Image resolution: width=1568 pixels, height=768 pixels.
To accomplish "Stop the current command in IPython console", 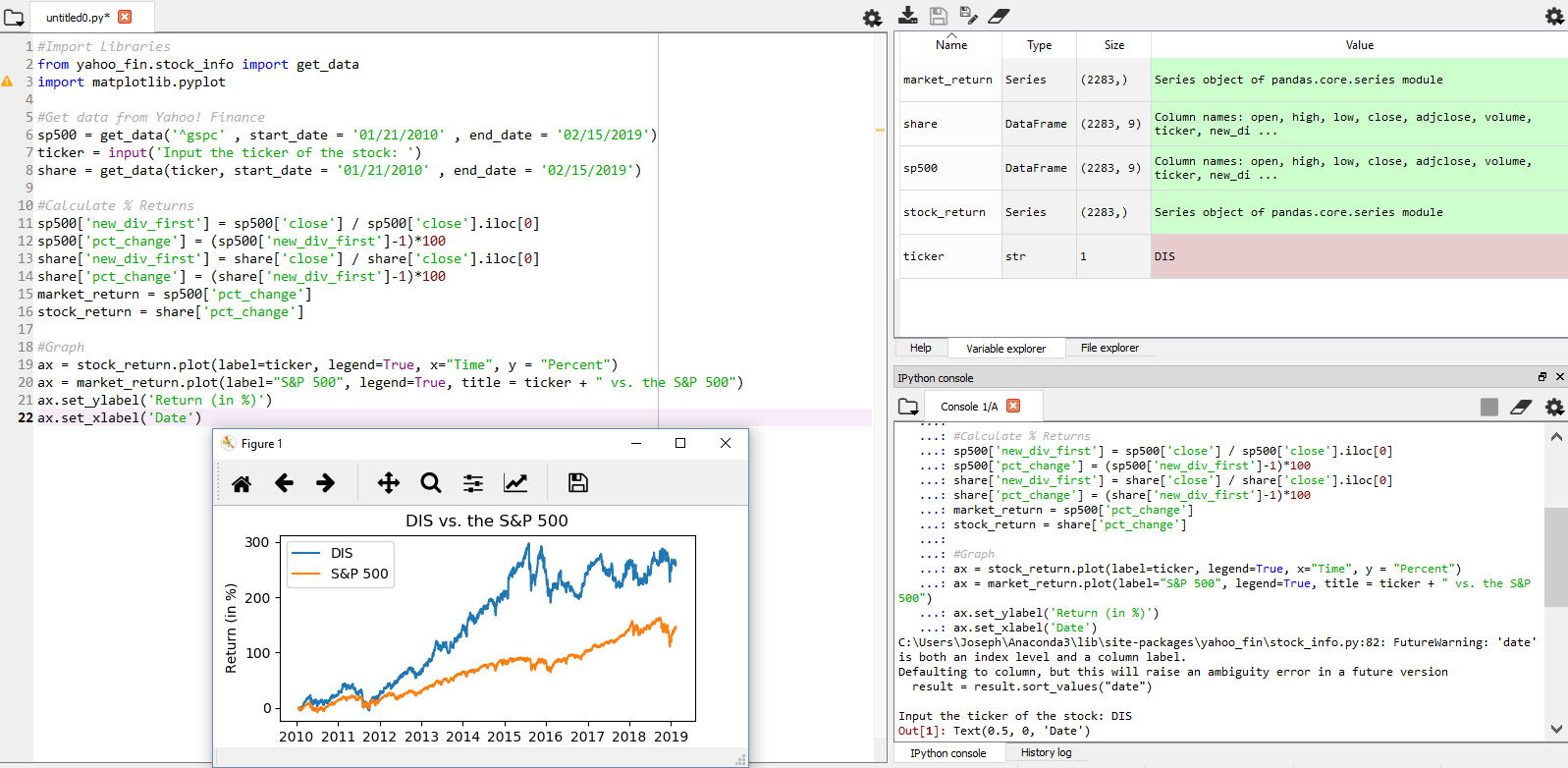I will (x=1489, y=407).
